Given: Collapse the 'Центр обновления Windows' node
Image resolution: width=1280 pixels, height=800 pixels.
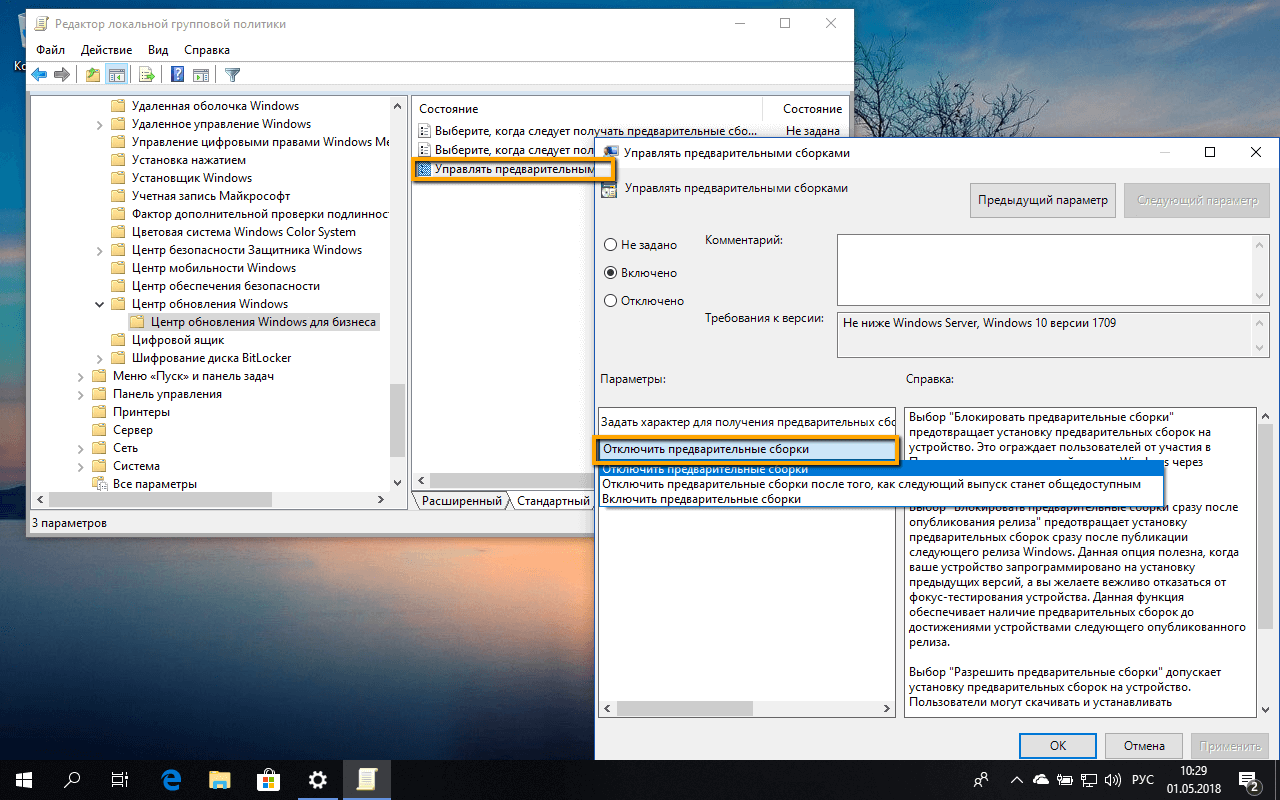Looking at the screenshot, I should point(99,304).
